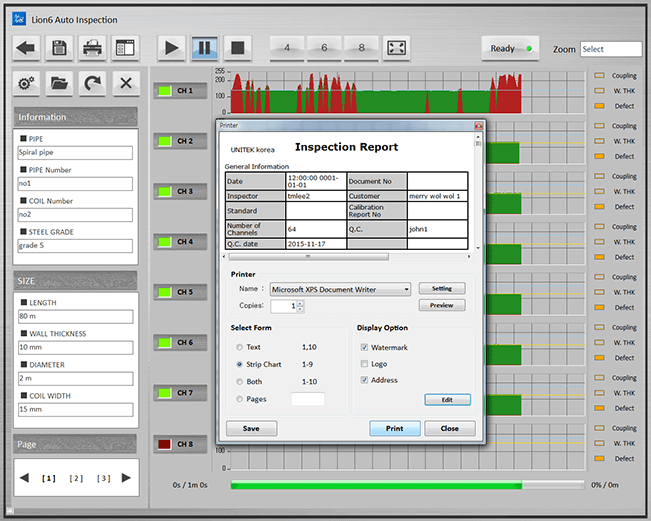This screenshot has height=521, width=651.
Task: Click CH 1 Coupling legend indicator
Action: [599, 76]
